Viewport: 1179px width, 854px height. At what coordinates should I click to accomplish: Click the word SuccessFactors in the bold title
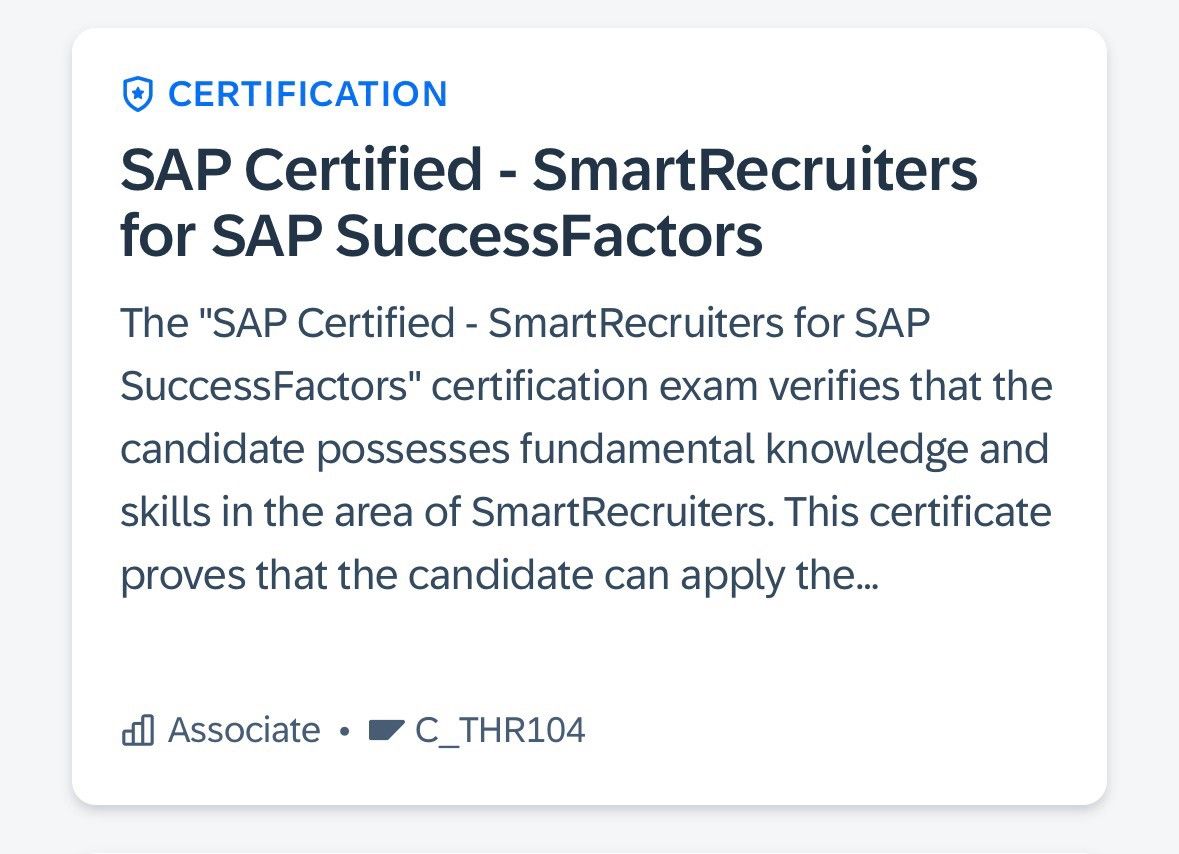[x=549, y=236]
